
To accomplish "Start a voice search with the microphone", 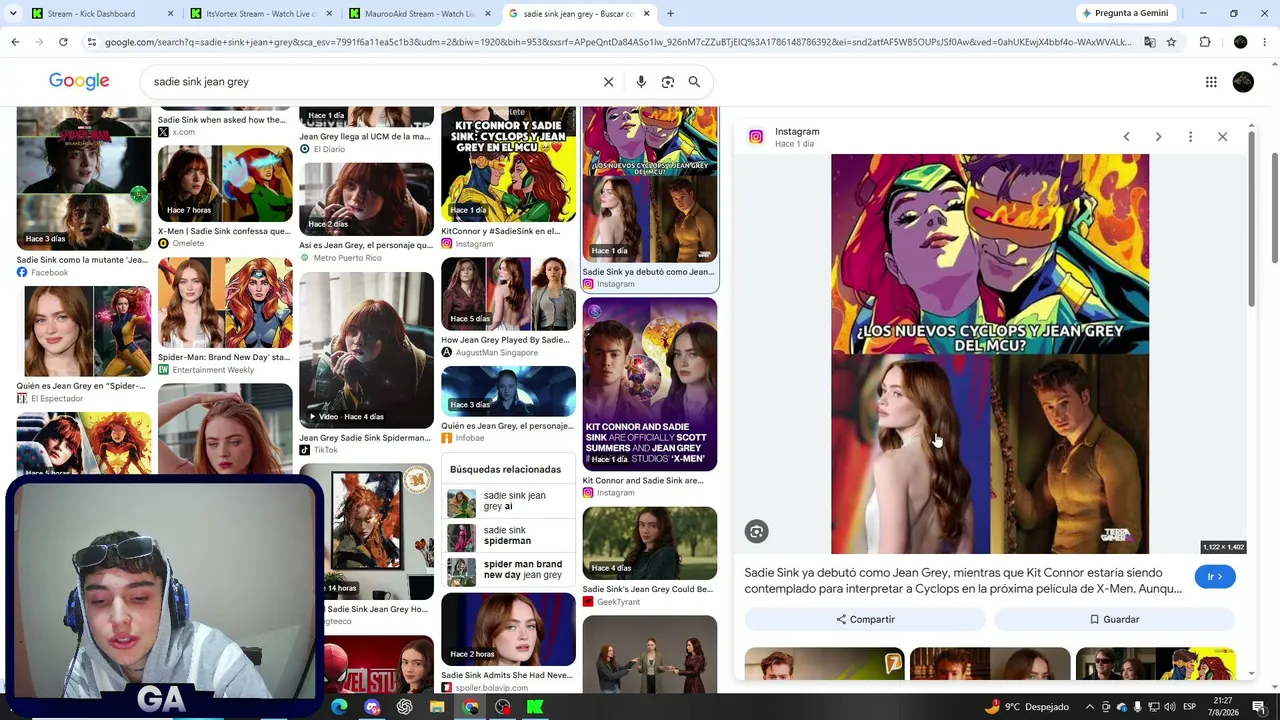I will [x=641, y=82].
